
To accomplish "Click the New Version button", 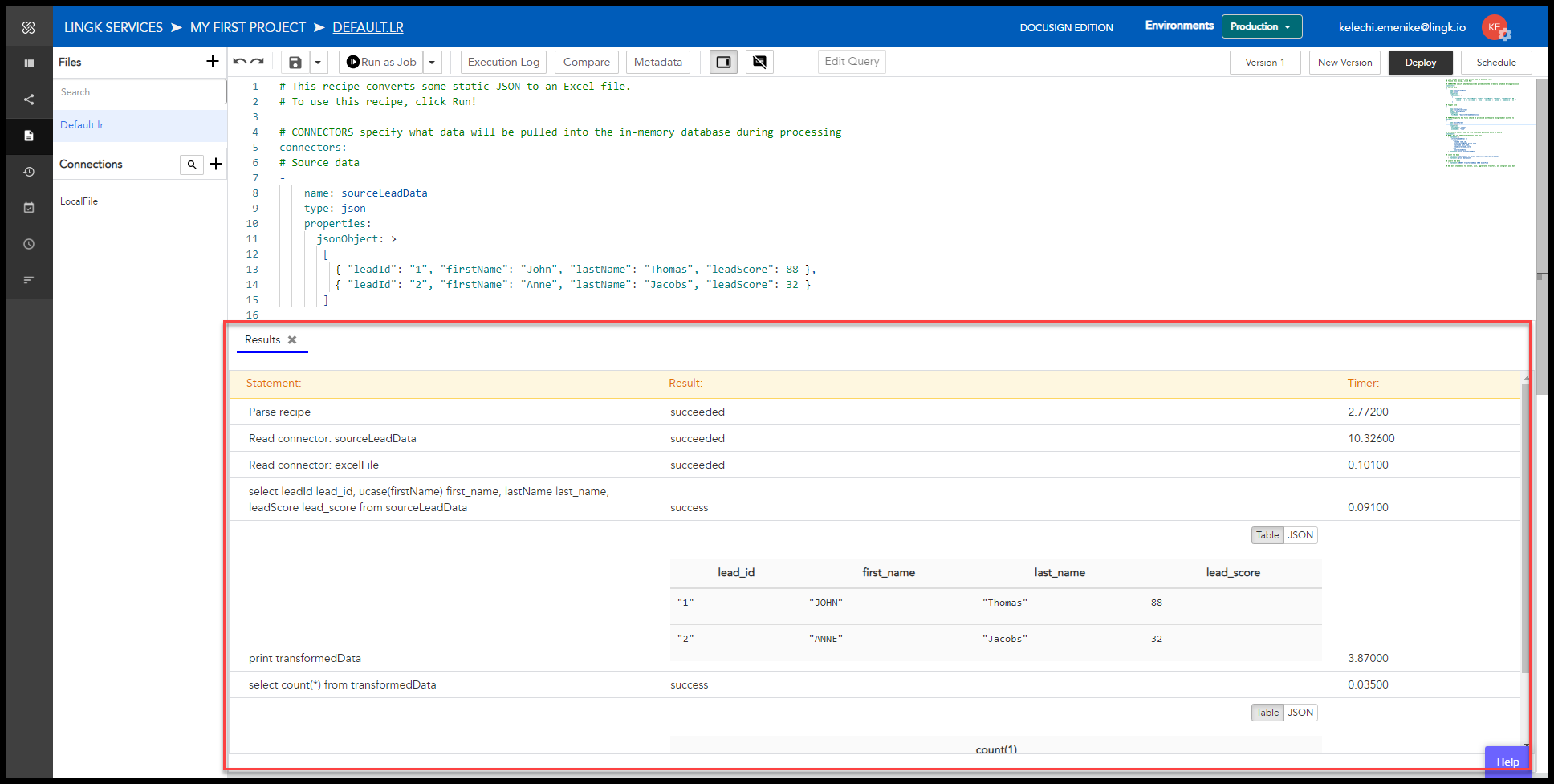I will [1345, 63].
